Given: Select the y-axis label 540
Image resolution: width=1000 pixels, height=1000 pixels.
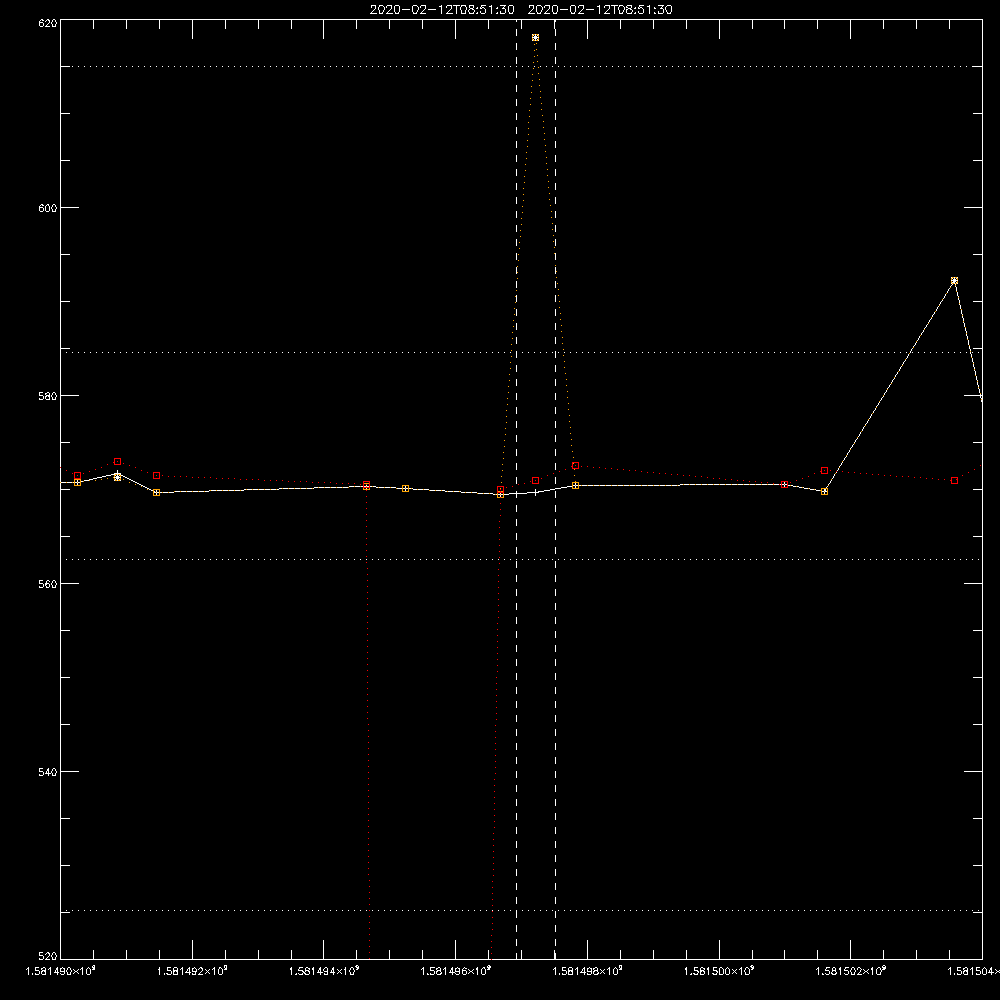Looking at the screenshot, I should point(48,772).
